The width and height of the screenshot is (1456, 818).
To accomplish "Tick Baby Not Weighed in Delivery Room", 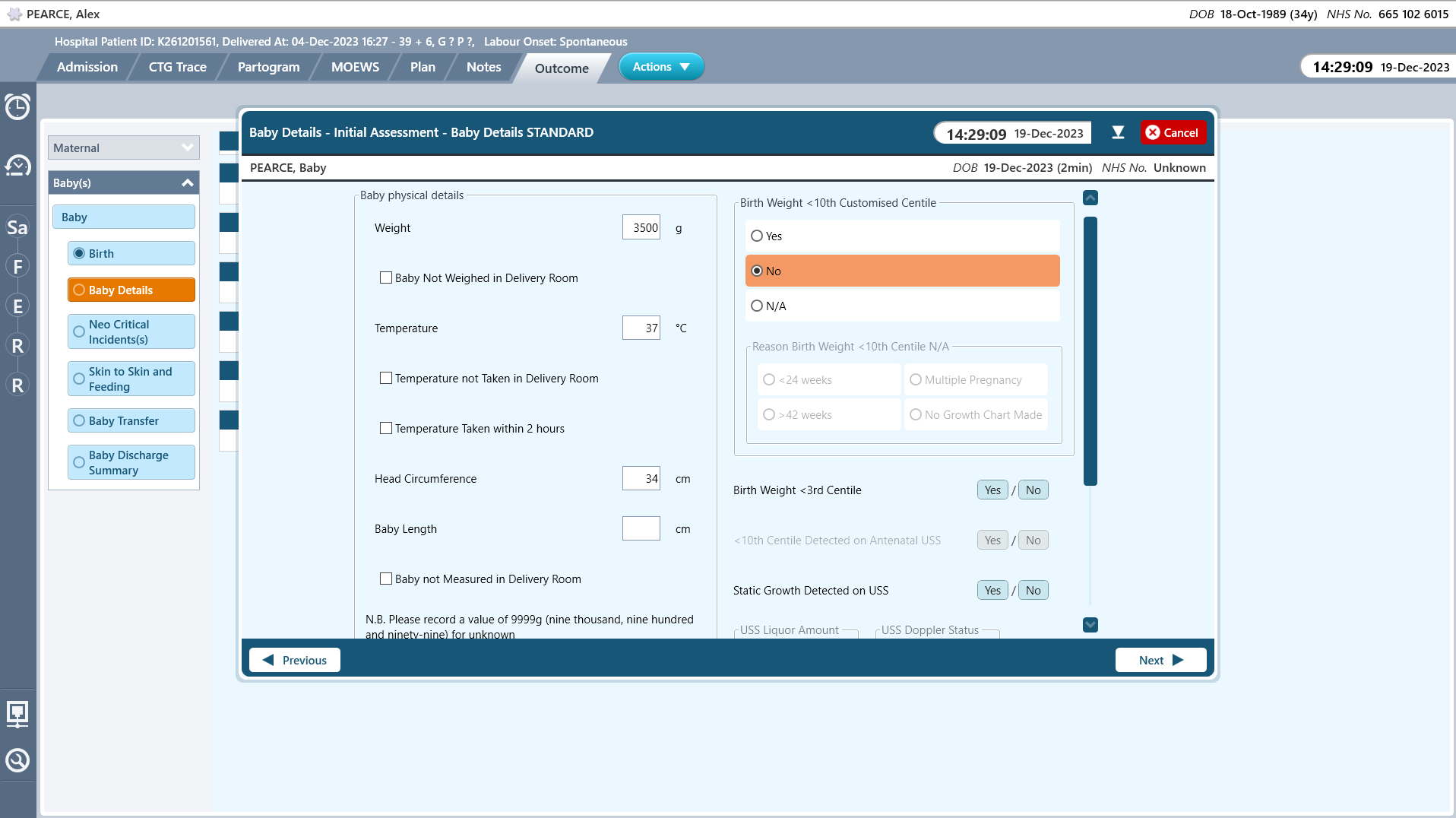I will click(x=386, y=278).
